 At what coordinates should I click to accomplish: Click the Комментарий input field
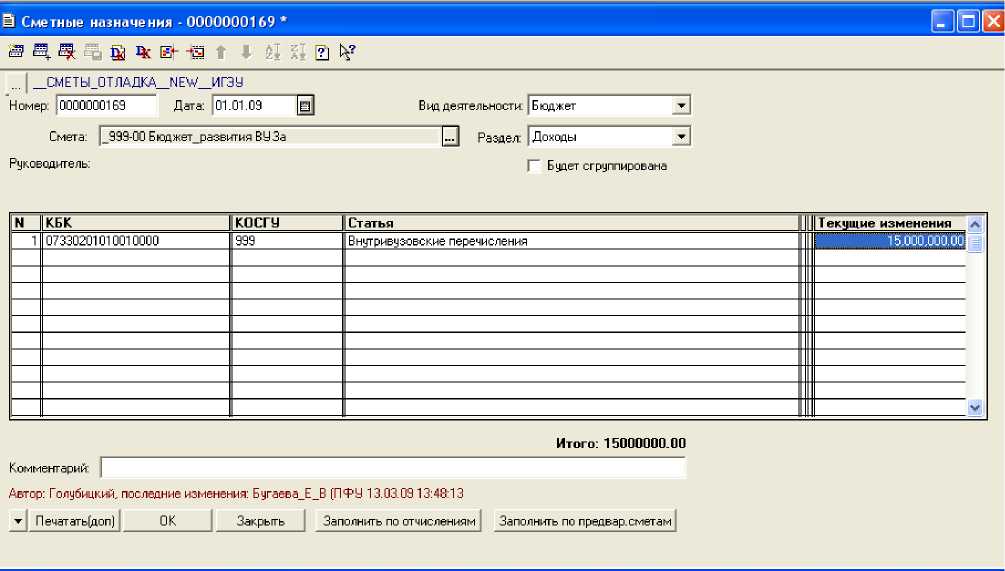[x=393, y=468]
